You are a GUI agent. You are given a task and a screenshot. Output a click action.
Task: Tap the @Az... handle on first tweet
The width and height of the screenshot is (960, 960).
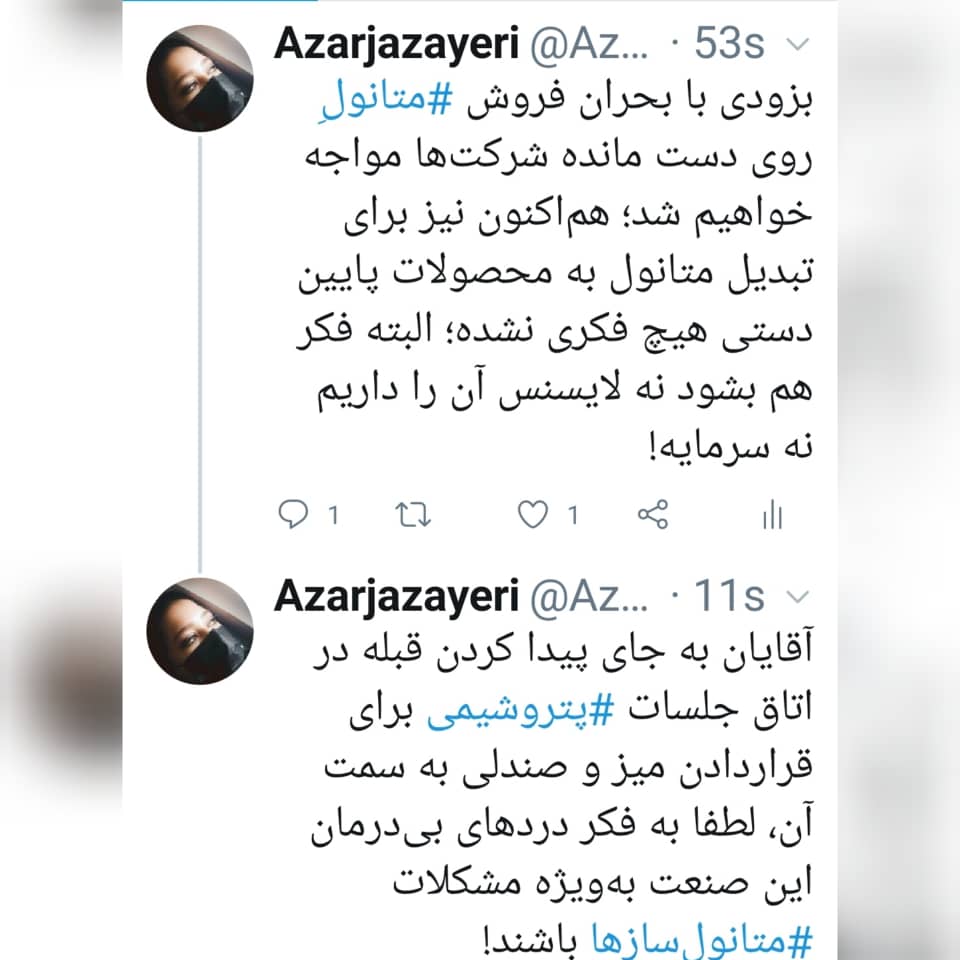pyautogui.click(x=589, y=45)
